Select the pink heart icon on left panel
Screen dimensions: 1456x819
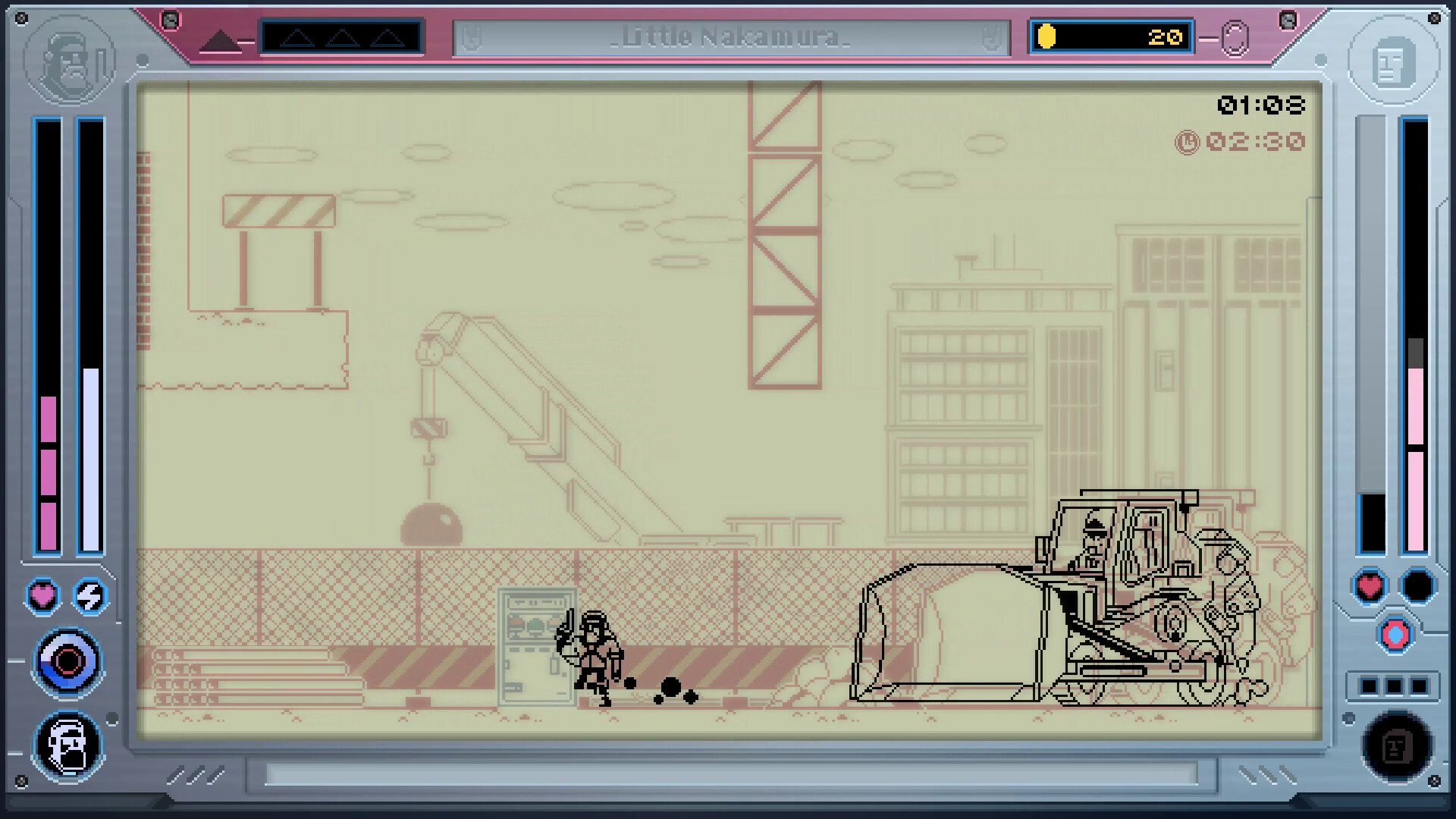tap(42, 597)
